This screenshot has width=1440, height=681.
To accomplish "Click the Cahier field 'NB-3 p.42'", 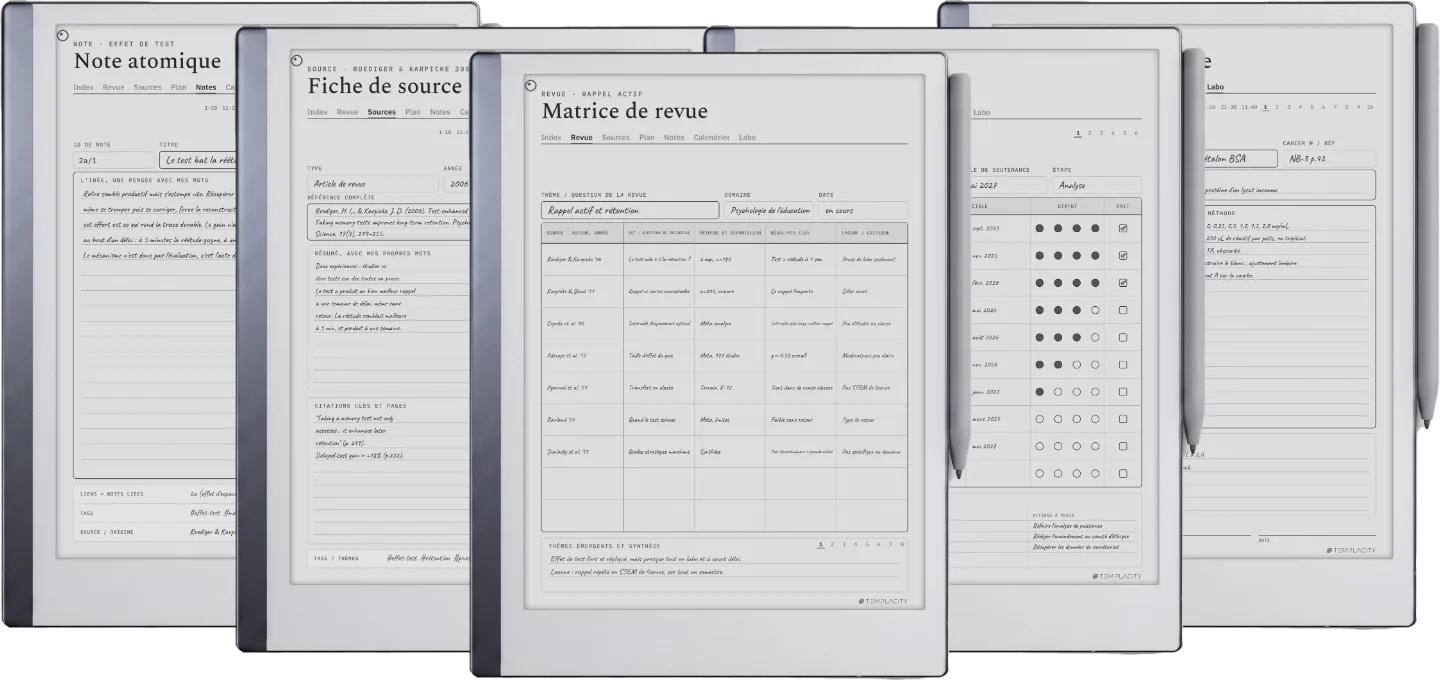I will [x=1329, y=158].
